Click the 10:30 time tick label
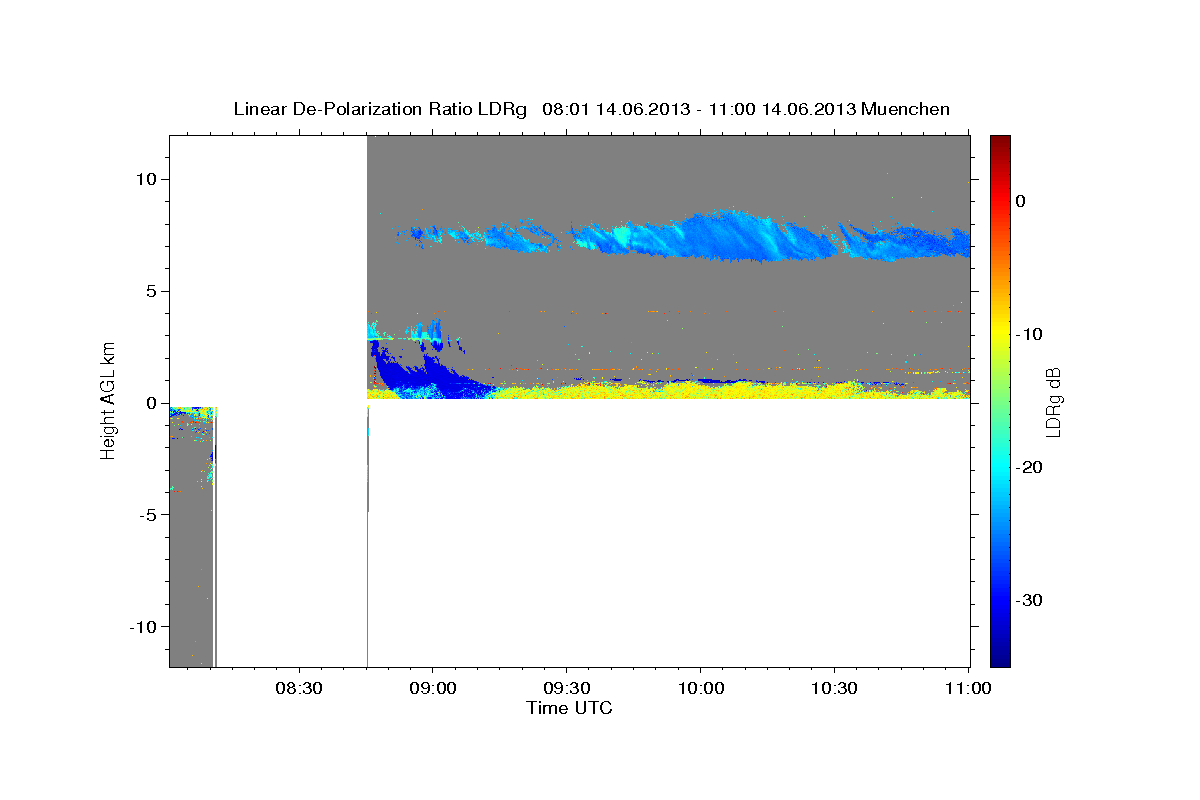1200x800 pixels. coord(834,689)
